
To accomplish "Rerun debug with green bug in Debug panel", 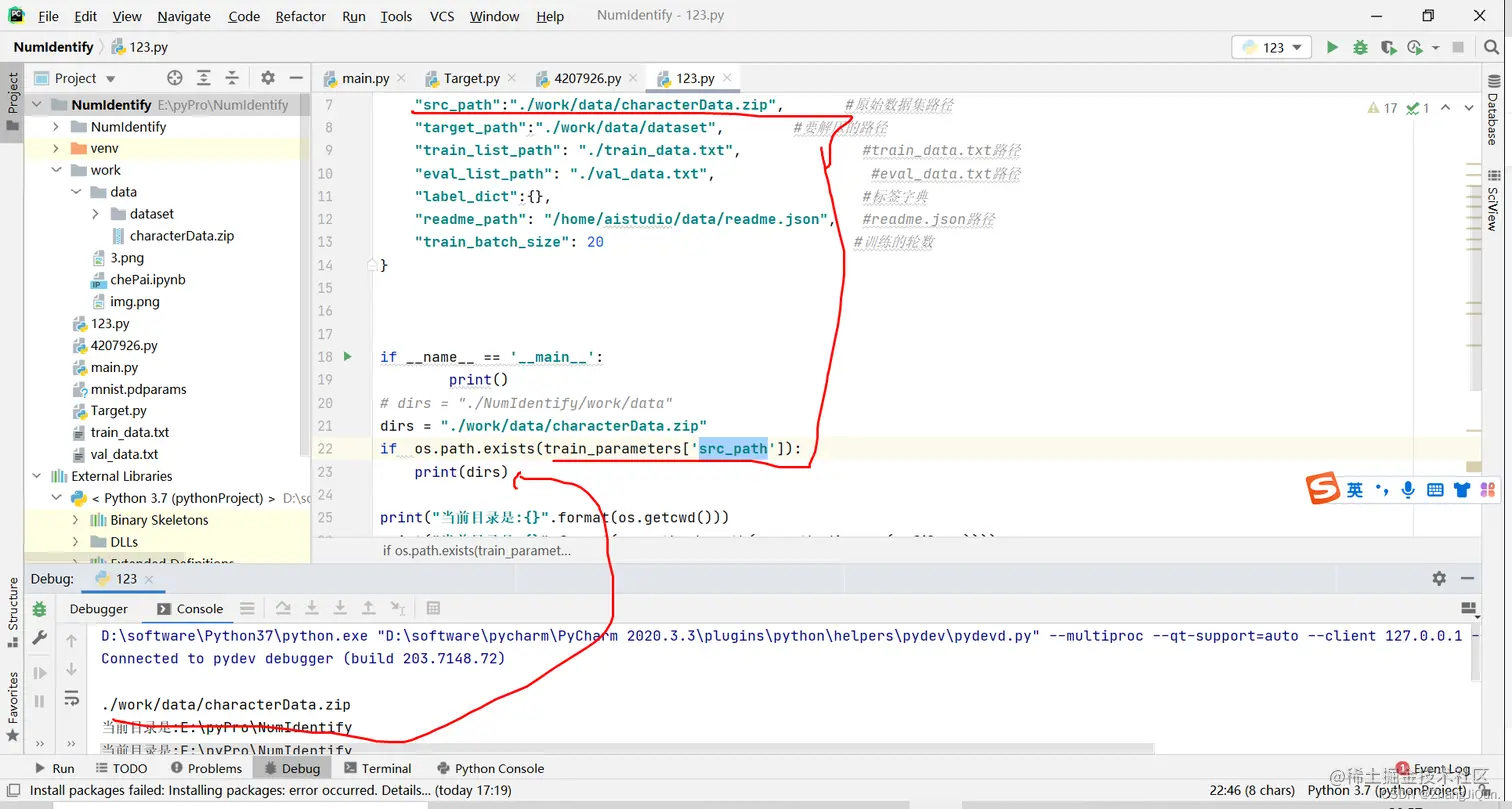I will click(40, 608).
